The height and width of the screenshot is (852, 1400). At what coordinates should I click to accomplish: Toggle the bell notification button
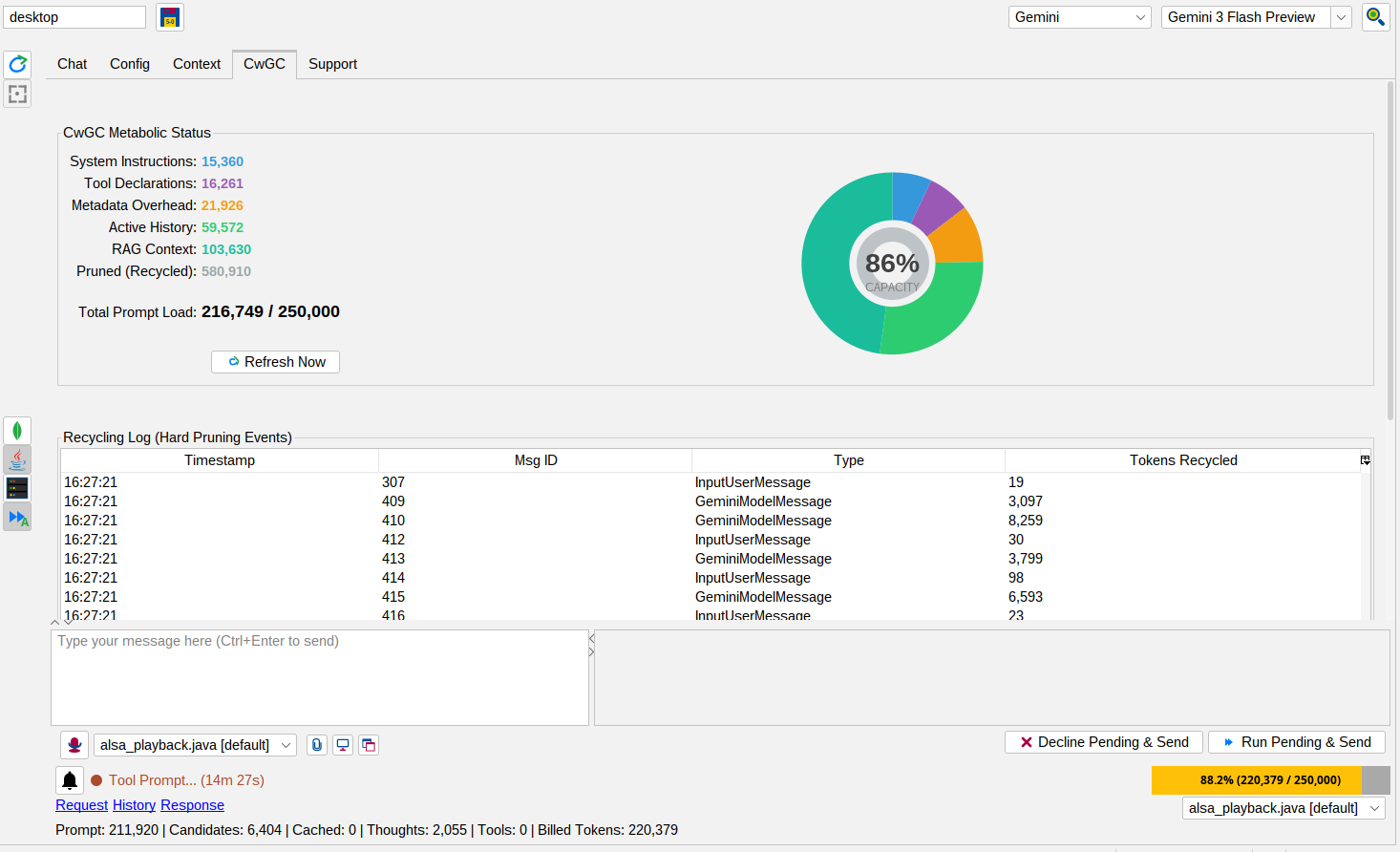70,780
